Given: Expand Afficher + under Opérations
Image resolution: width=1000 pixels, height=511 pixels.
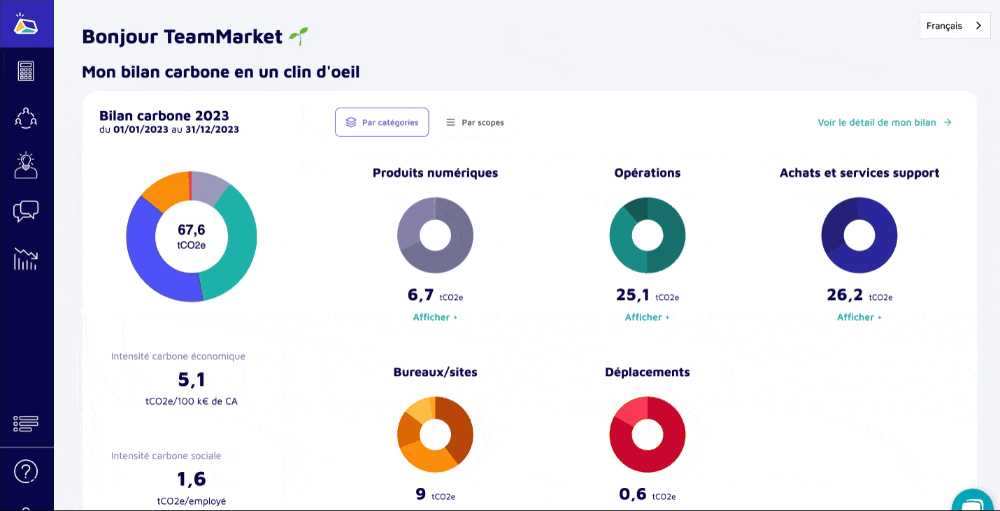Looking at the screenshot, I should point(647,317).
